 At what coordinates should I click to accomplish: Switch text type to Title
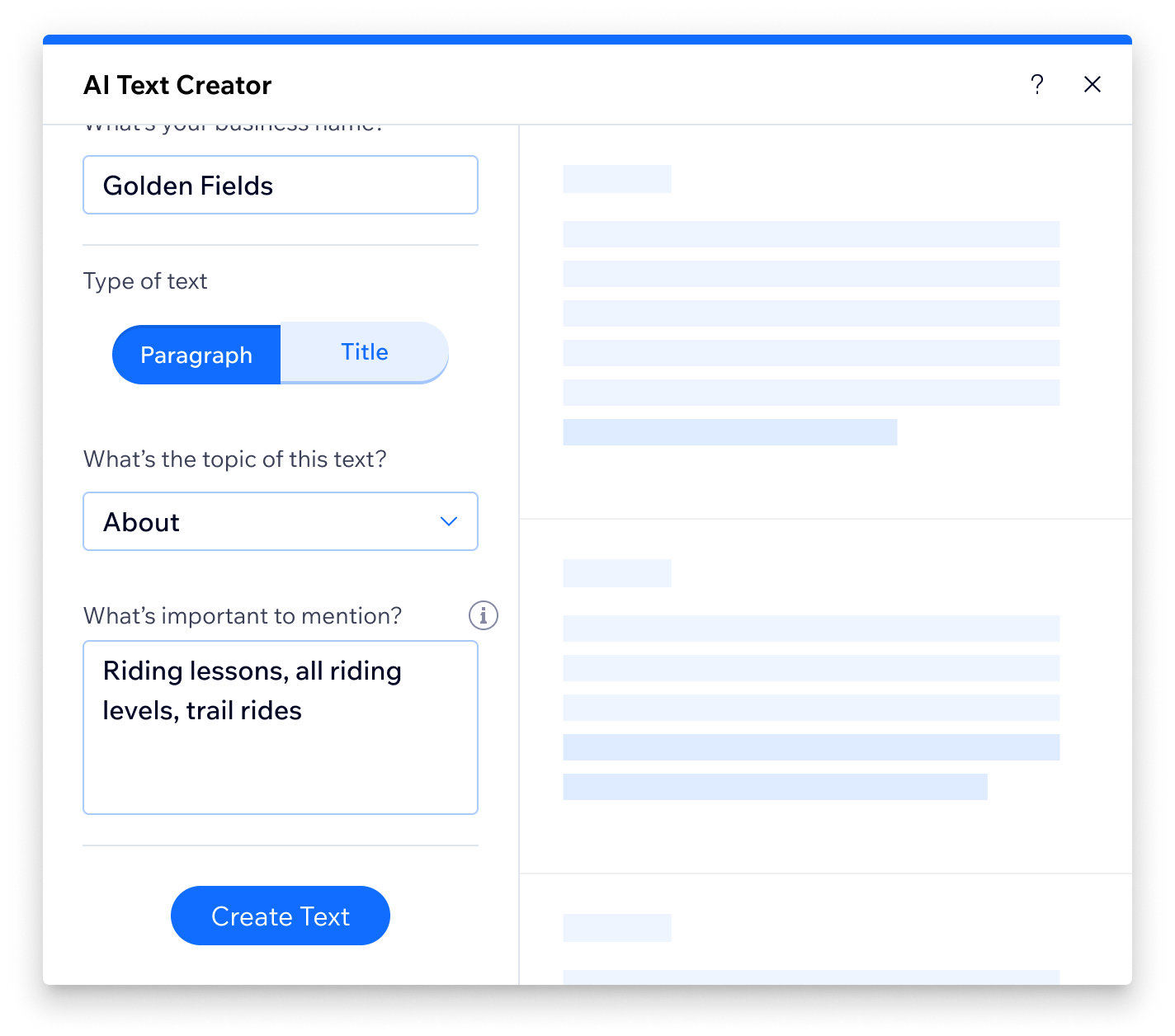tap(365, 352)
